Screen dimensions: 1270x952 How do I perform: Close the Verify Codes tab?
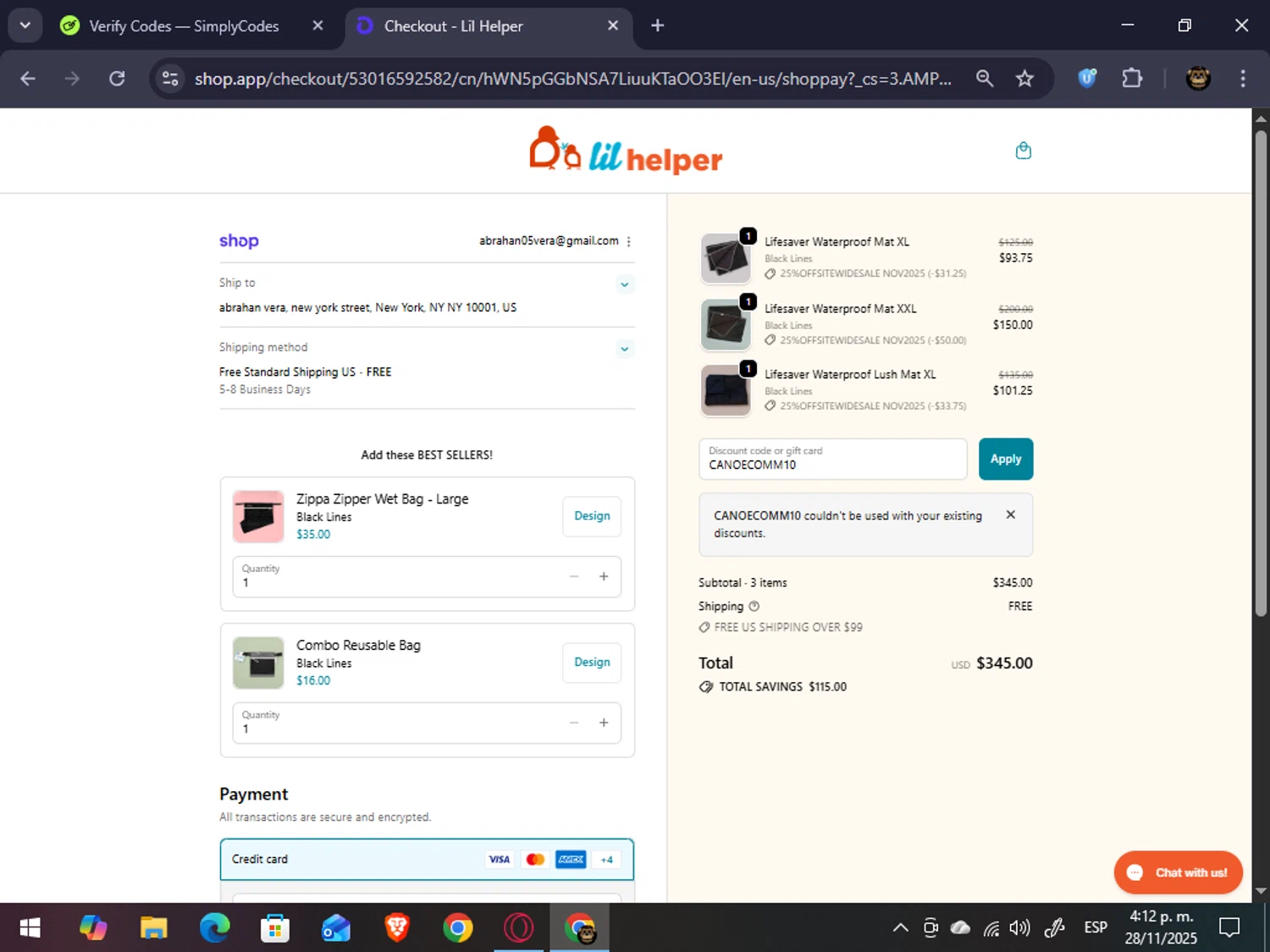click(x=317, y=25)
